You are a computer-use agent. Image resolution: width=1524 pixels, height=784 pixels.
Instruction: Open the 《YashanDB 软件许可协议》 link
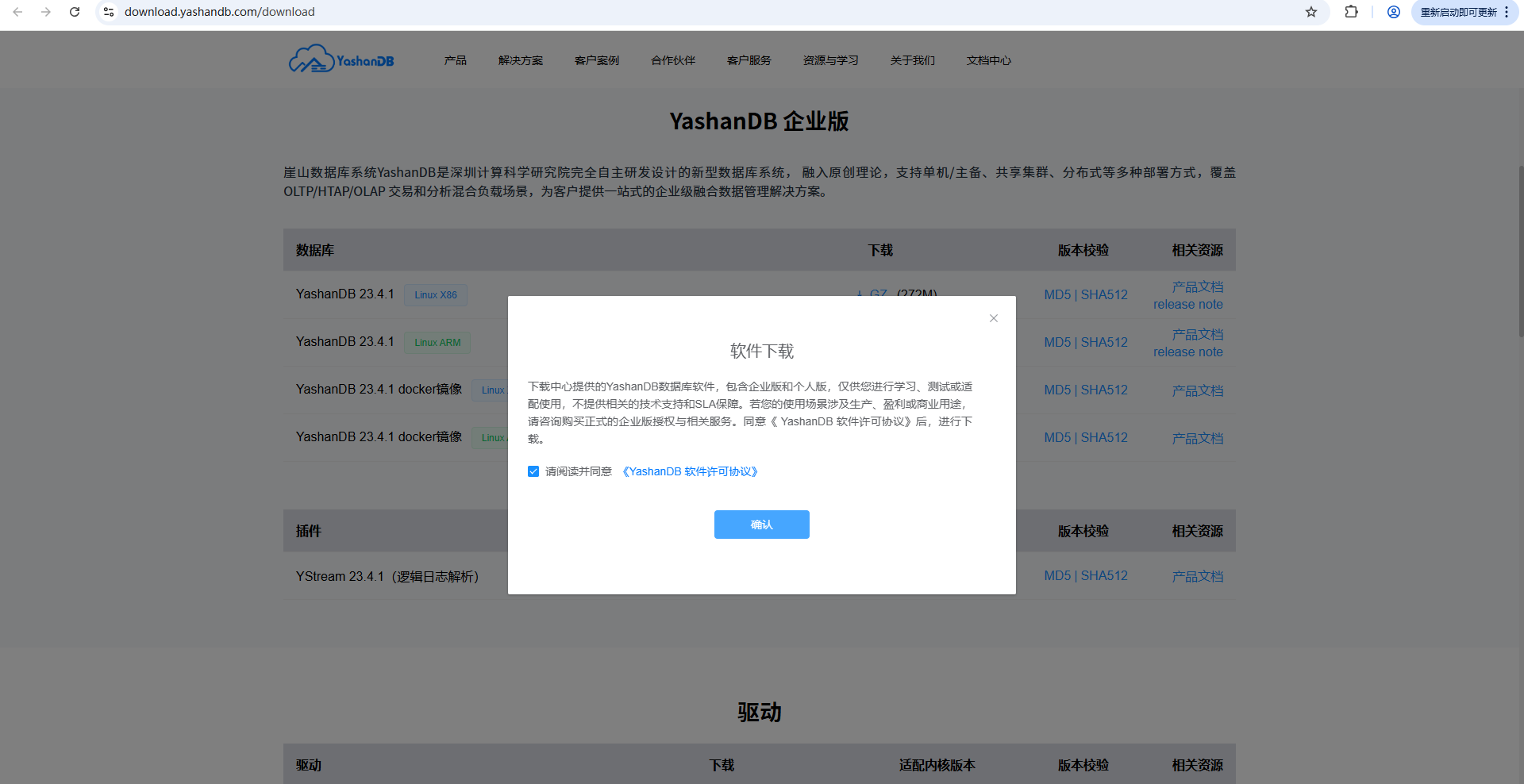pos(690,471)
